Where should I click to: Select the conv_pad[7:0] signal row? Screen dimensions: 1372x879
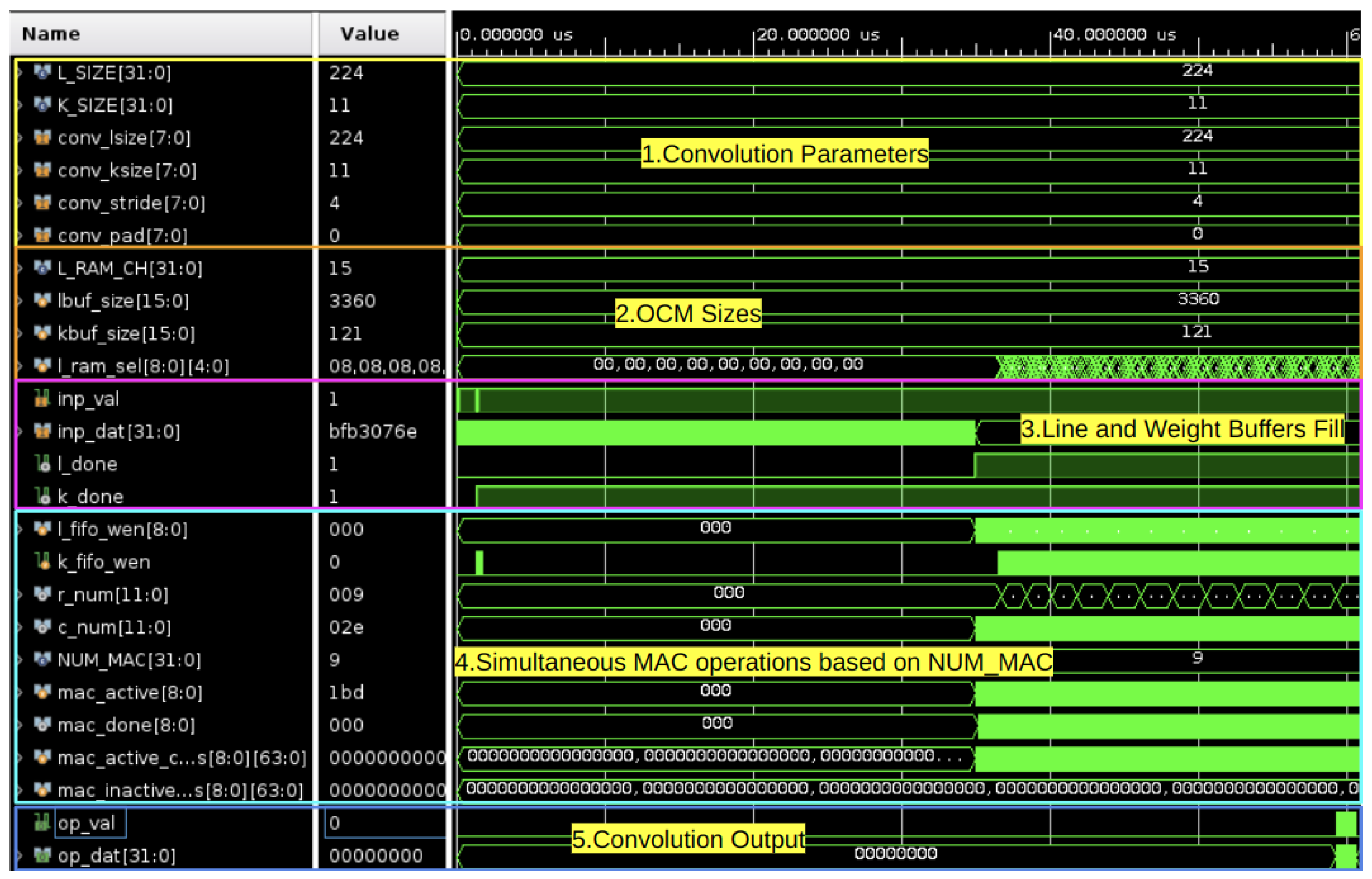tap(122, 235)
